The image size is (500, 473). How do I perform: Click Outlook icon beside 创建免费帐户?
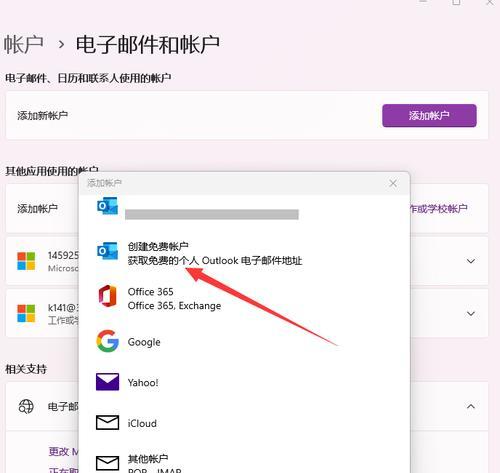tap(107, 251)
